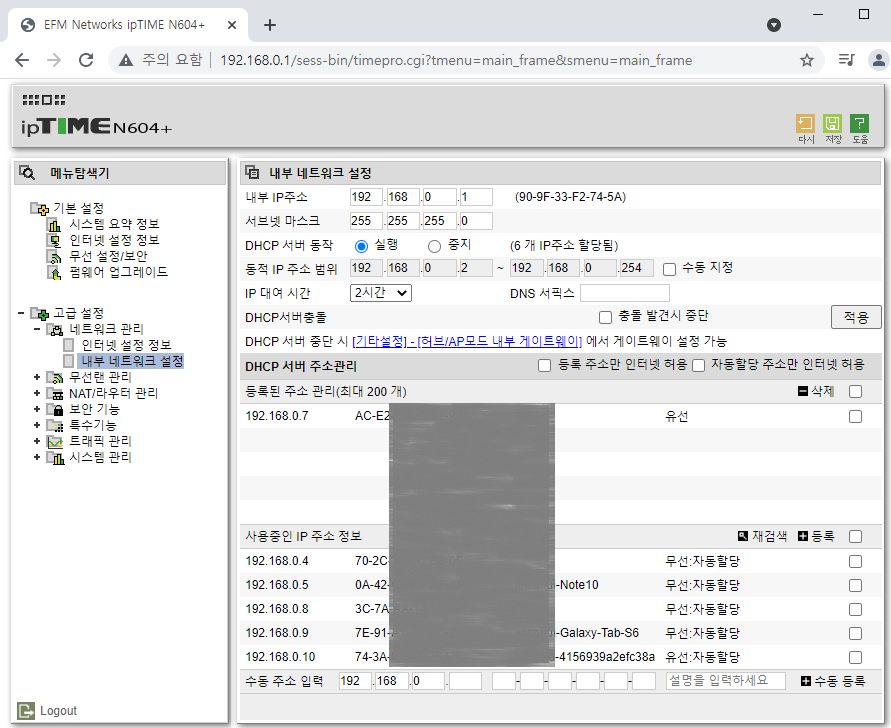Open 인터넷 설정 정보 under 네트워크 관리
This screenshot has width=891, height=728.
[x=126, y=345]
